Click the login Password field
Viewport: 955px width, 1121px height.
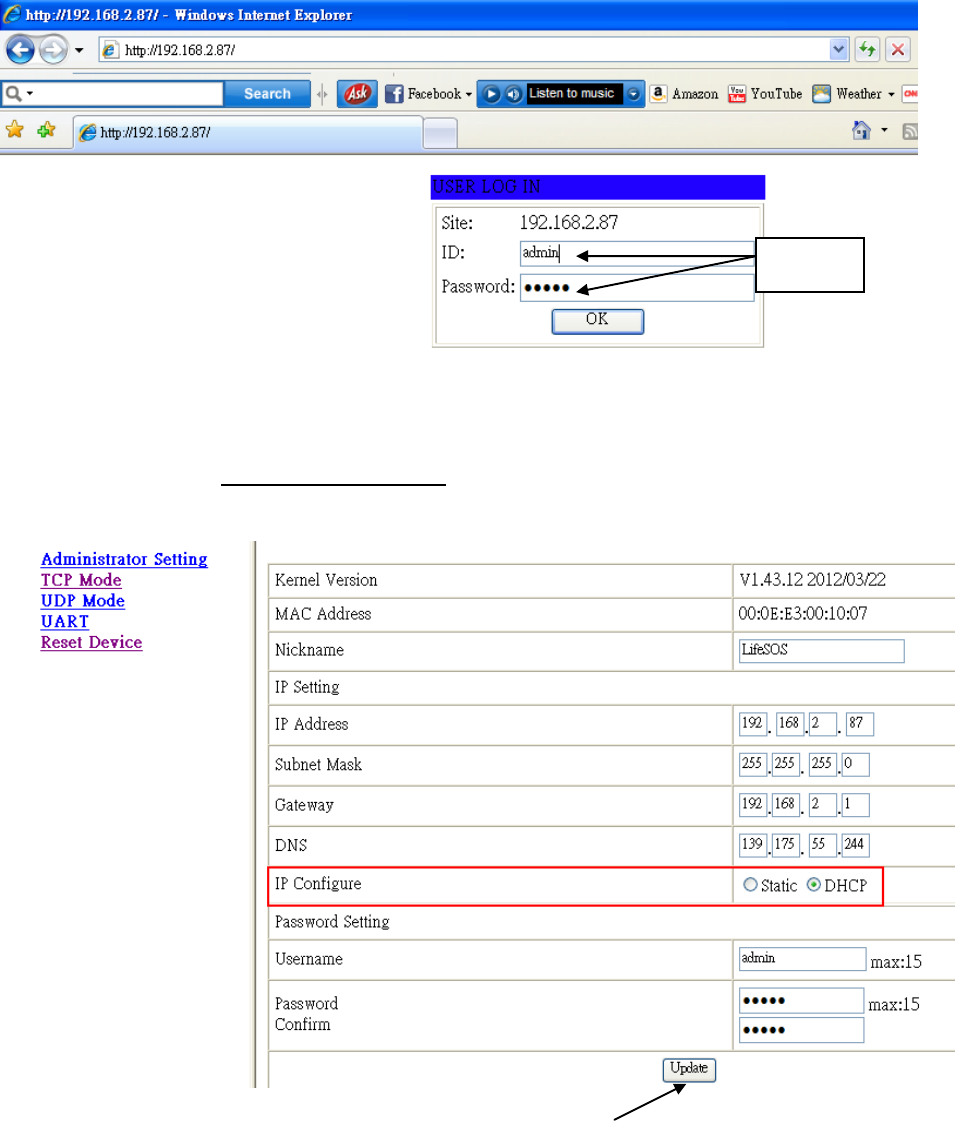point(637,288)
